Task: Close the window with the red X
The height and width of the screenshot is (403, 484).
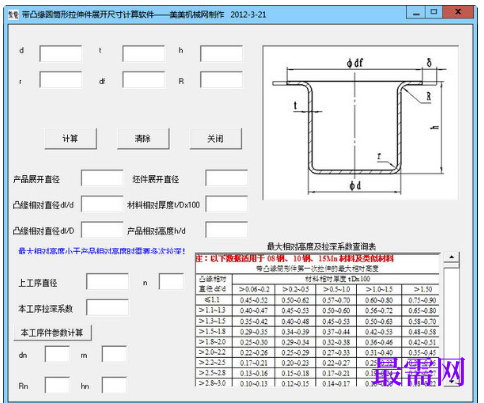Action: (458, 12)
